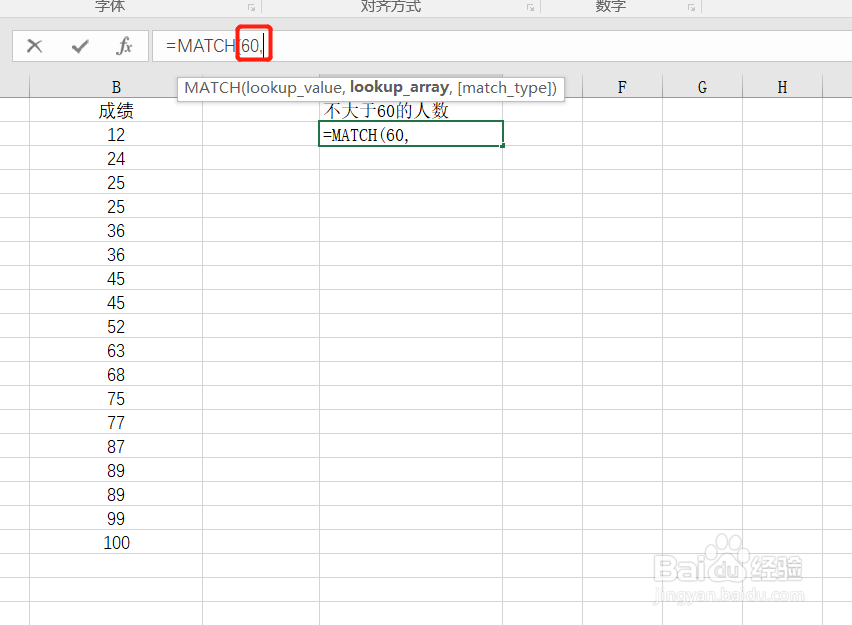The width and height of the screenshot is (852, 625).
Task: Select column B header
Action: pos(116,87)
